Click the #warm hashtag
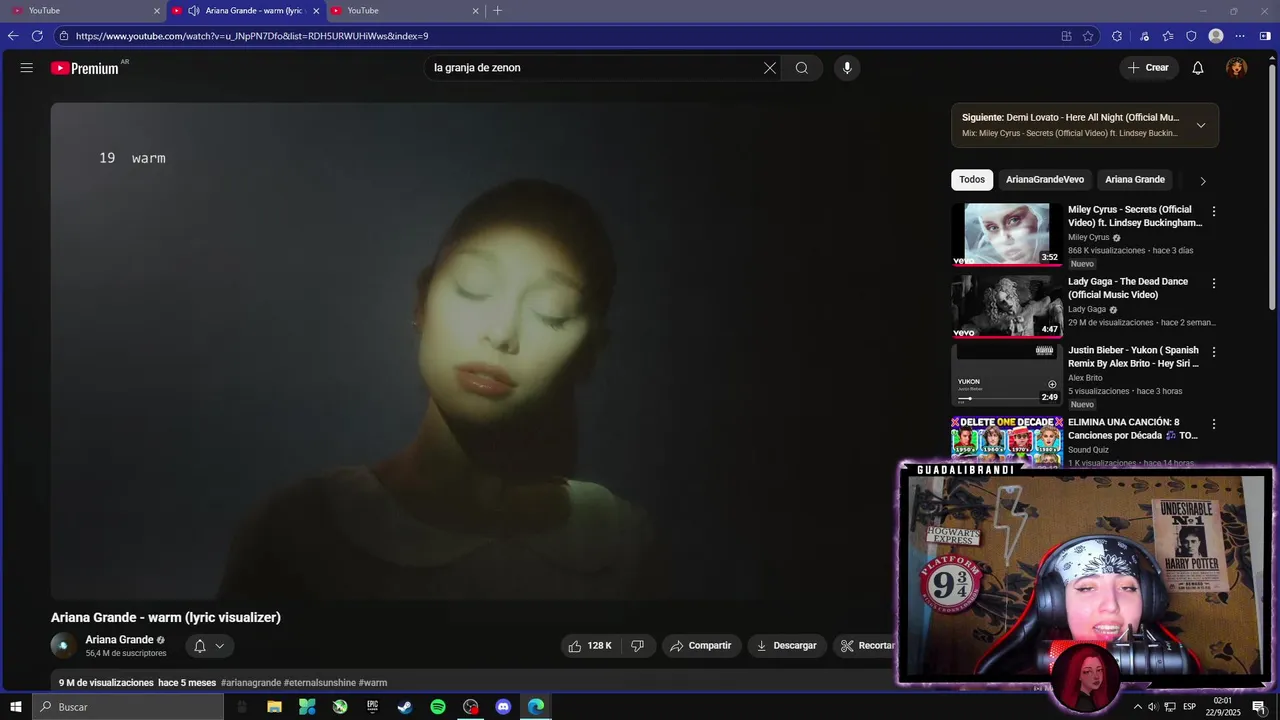Screen dimensions: 1280x720 tap(373, 683)
